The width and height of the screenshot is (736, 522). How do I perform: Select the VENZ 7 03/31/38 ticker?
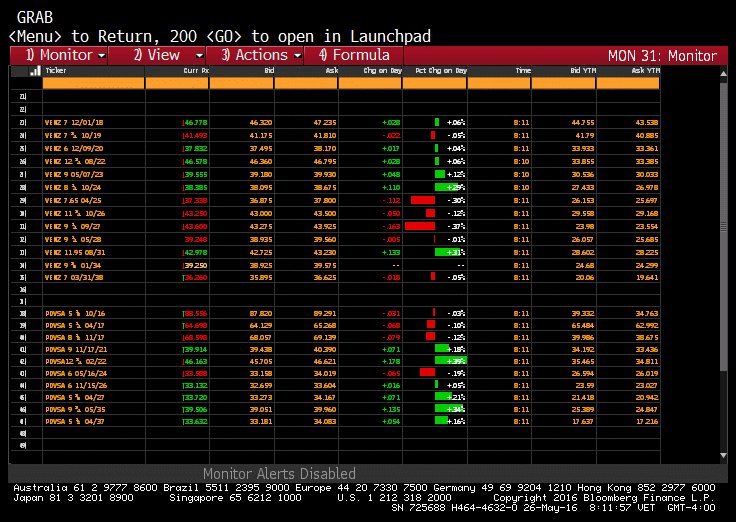[74, 277]
